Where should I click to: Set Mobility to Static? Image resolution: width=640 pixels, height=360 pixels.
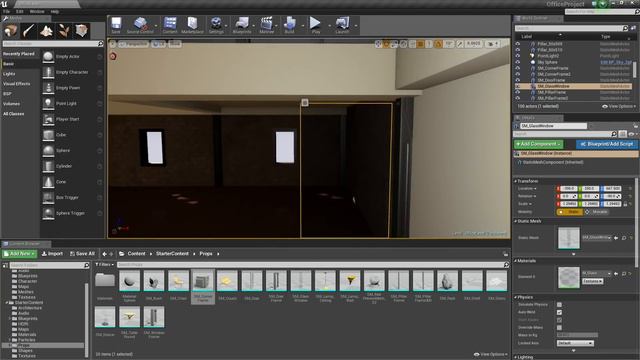pos(570,212)
